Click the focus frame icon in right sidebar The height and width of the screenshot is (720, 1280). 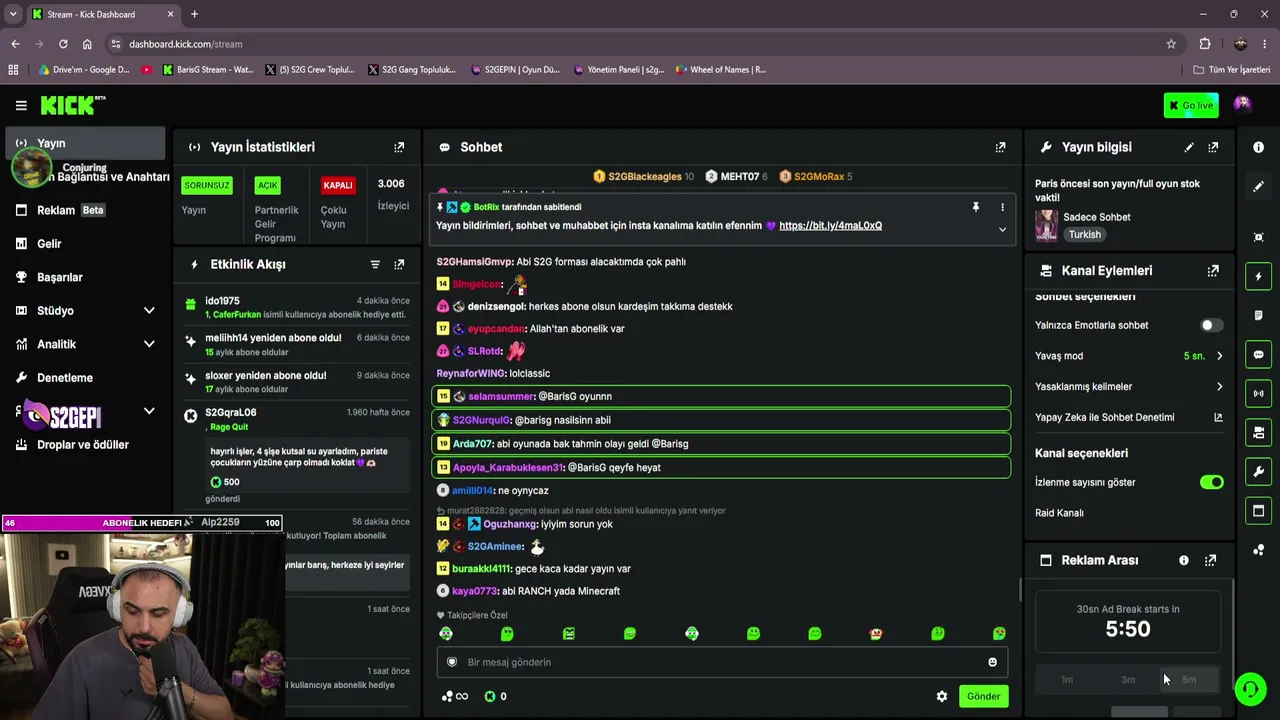click(1258, 237)
